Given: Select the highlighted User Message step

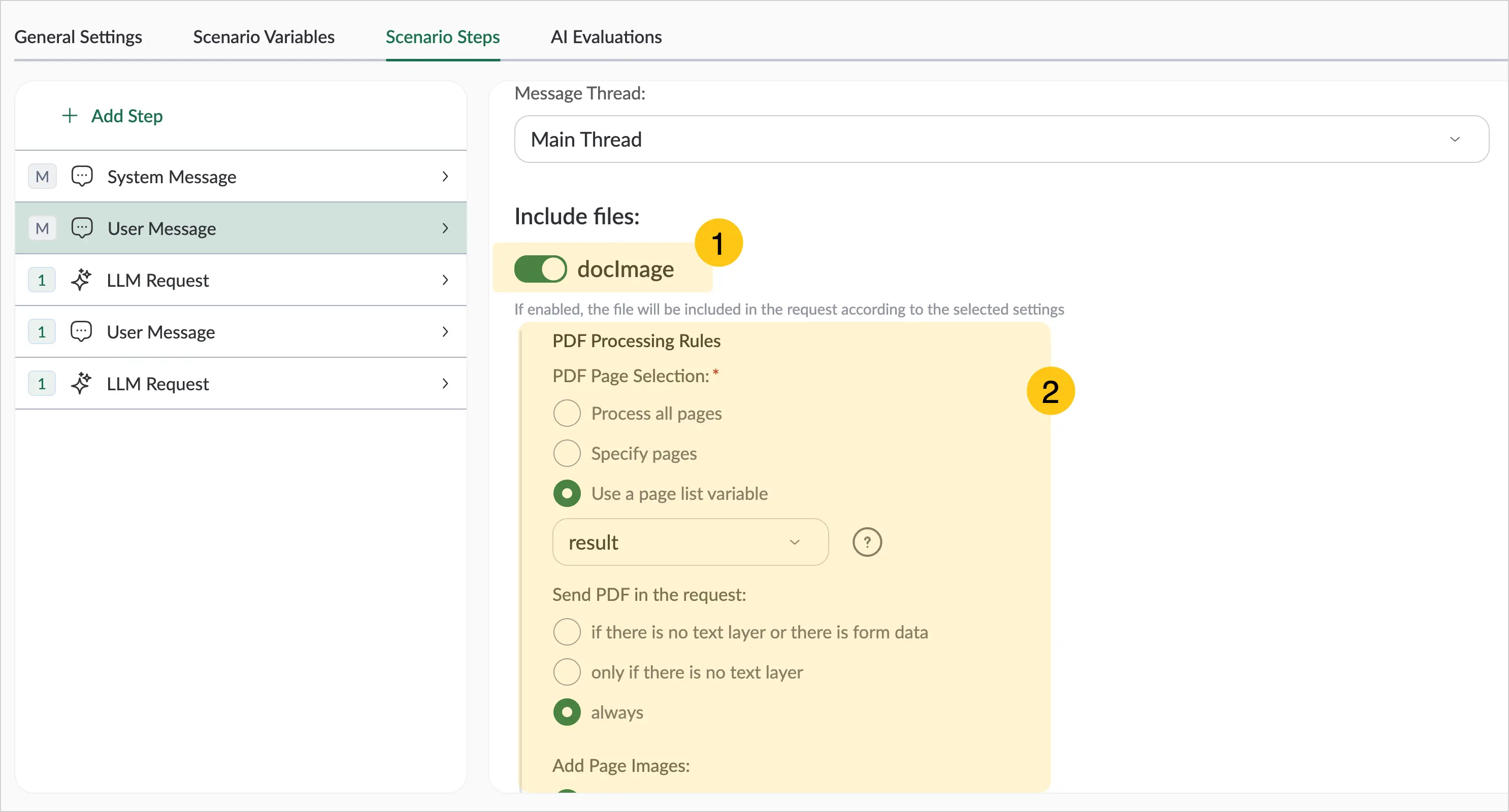Looking at the screenshot, I should coord(241,228).
